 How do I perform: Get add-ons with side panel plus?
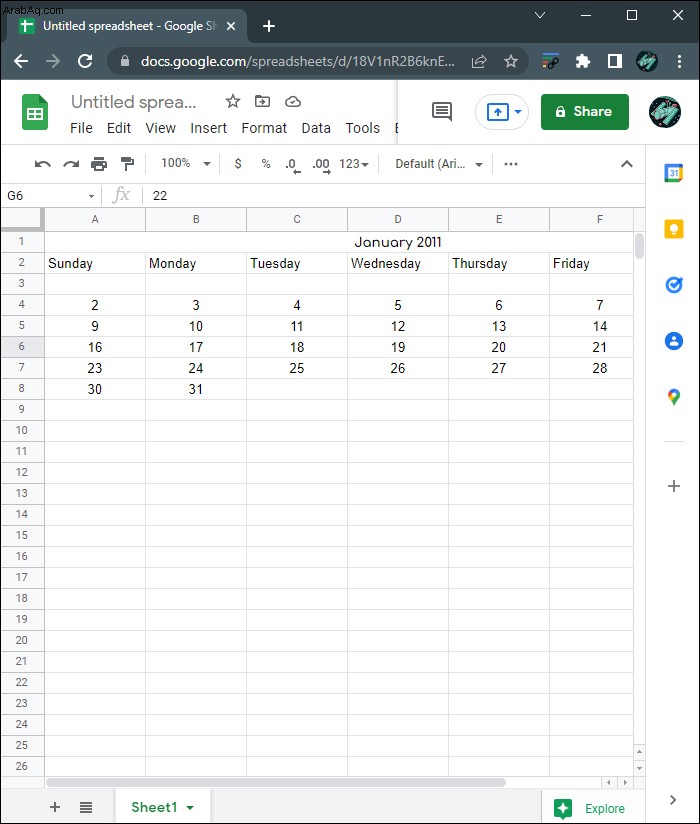(x=674, y=486)
